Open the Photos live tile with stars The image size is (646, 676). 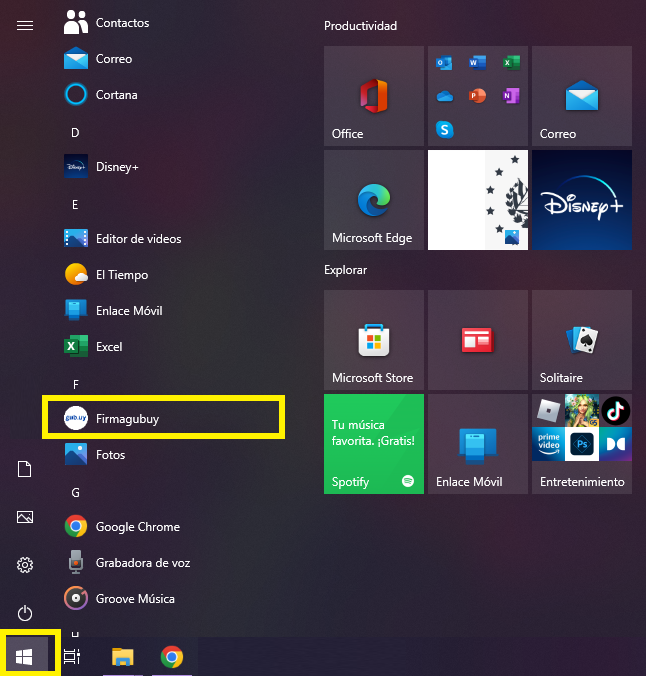[x=478, y=200]
